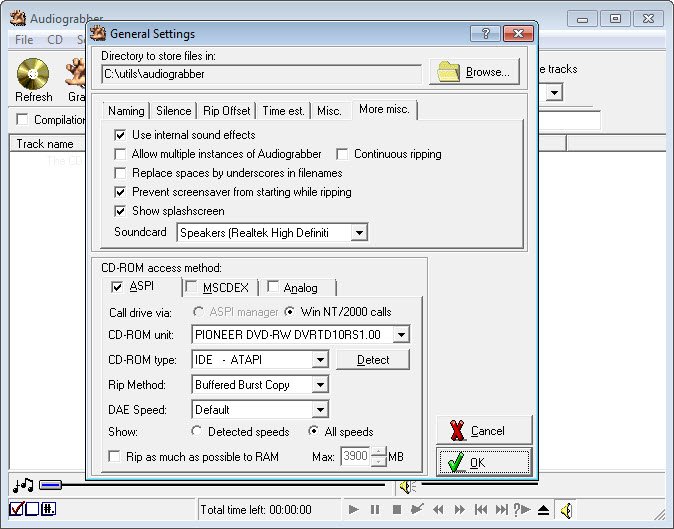
Task: Click the red check-all tracks icon
Action: (x=16, y=509)
